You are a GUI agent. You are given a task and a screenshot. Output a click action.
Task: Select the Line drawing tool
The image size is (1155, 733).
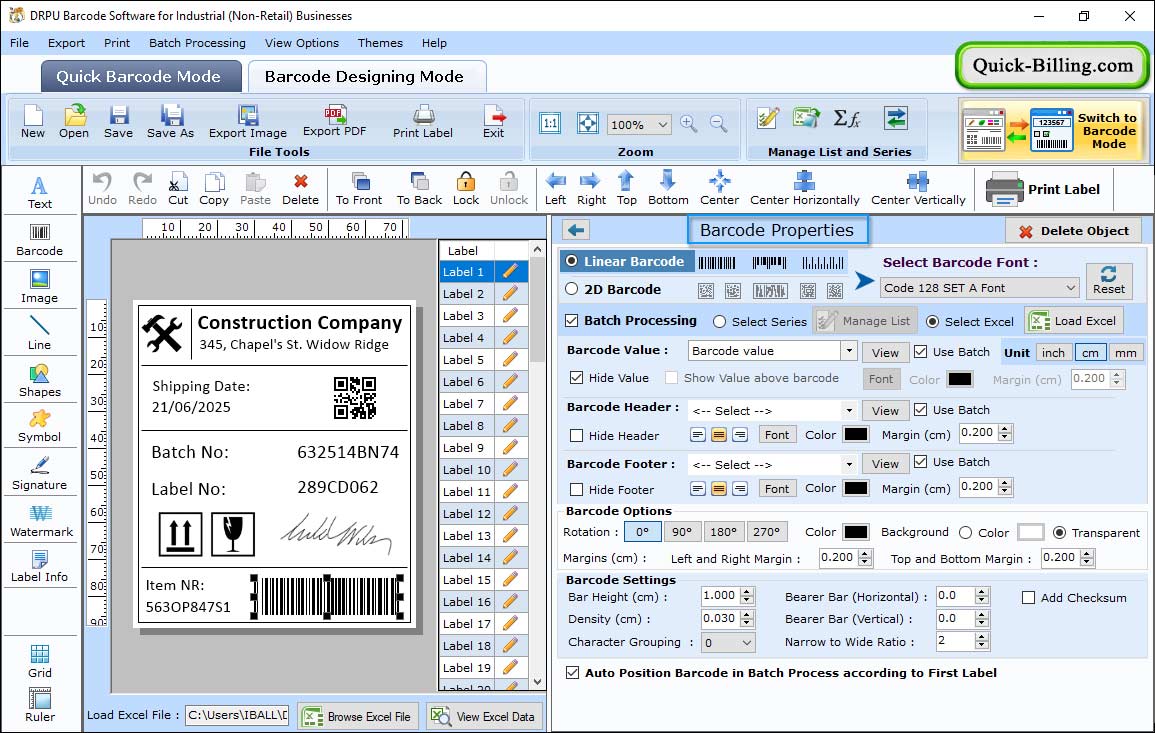(x=40, y=334)
